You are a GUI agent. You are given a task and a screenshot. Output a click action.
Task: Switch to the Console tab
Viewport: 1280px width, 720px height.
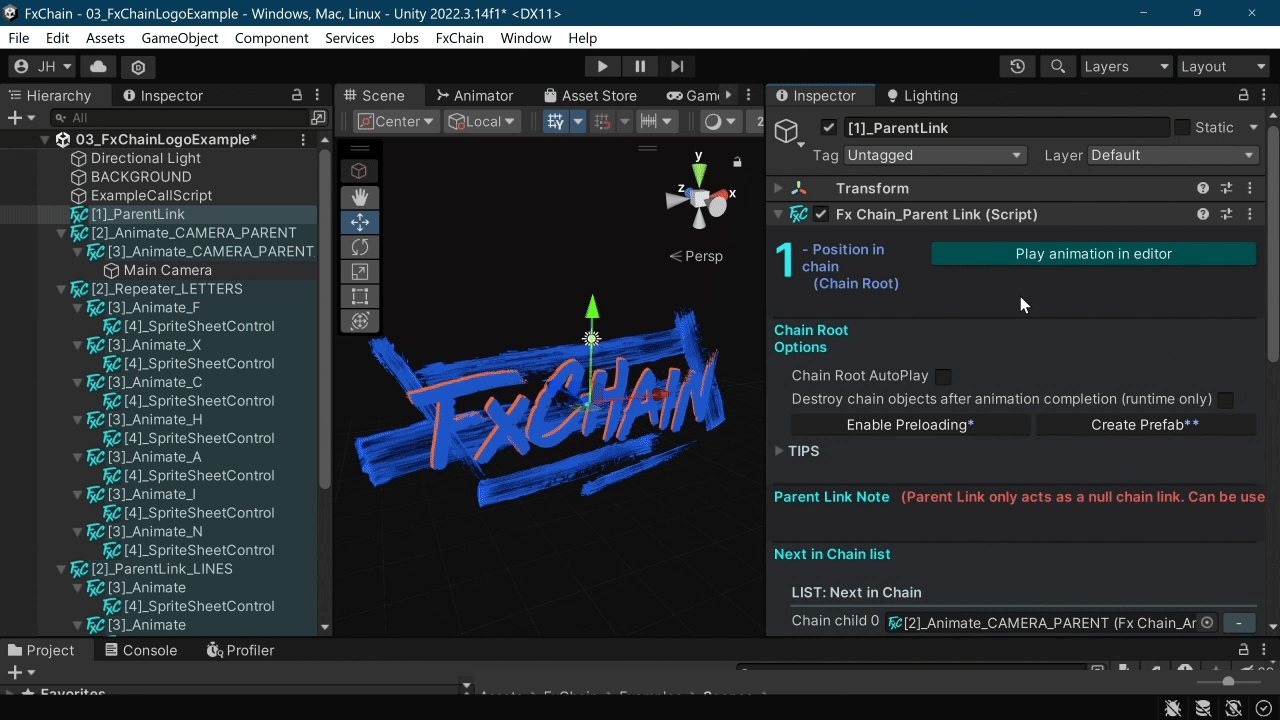pos(141,650)
